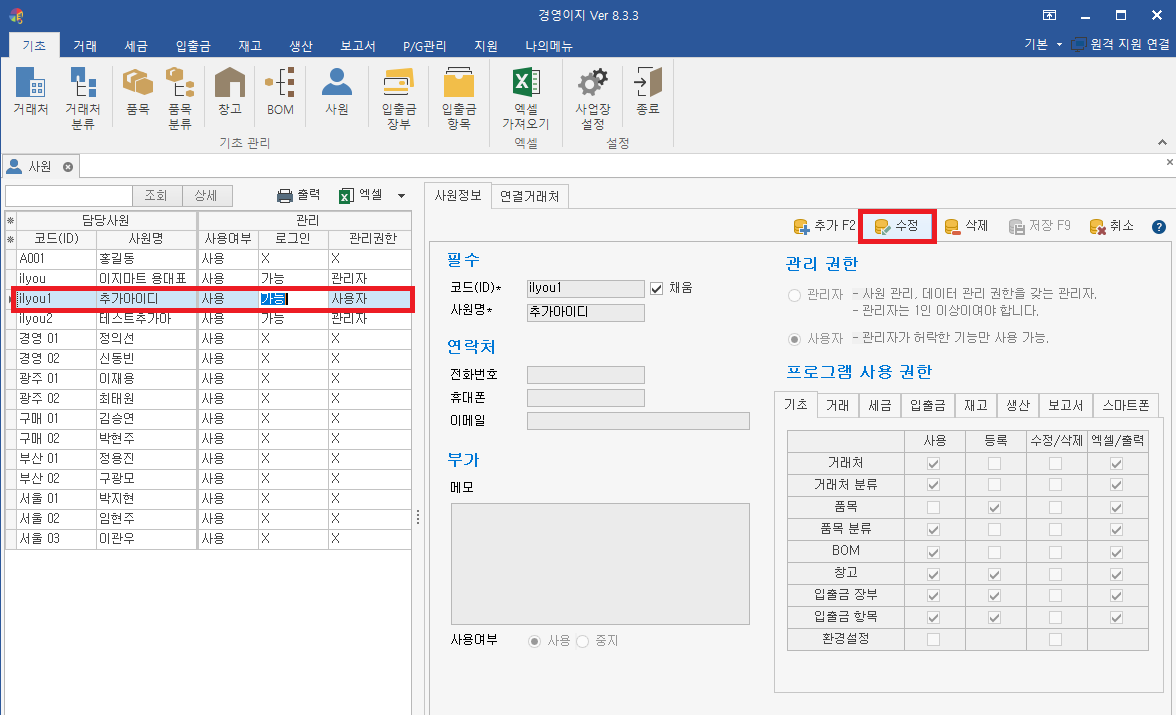Expand the 엑셀 dropdown arrow
This screenshot has height=715, width=1176.
pyautogui.click(x=402, y=196)
